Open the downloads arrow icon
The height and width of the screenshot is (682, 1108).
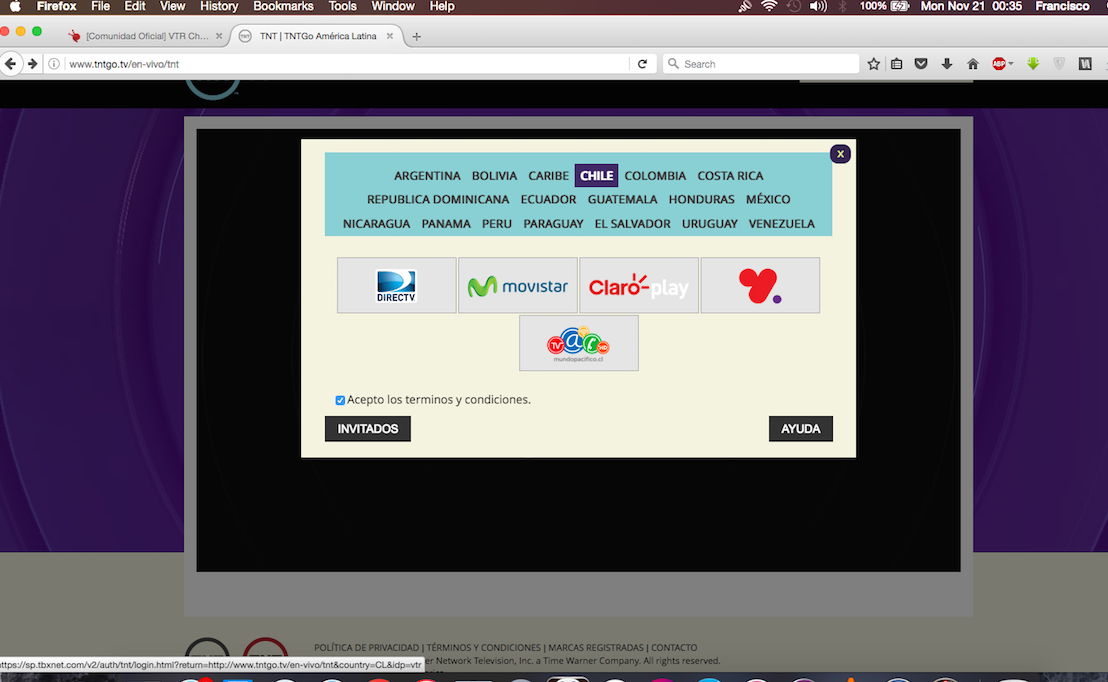click(946, 64)
